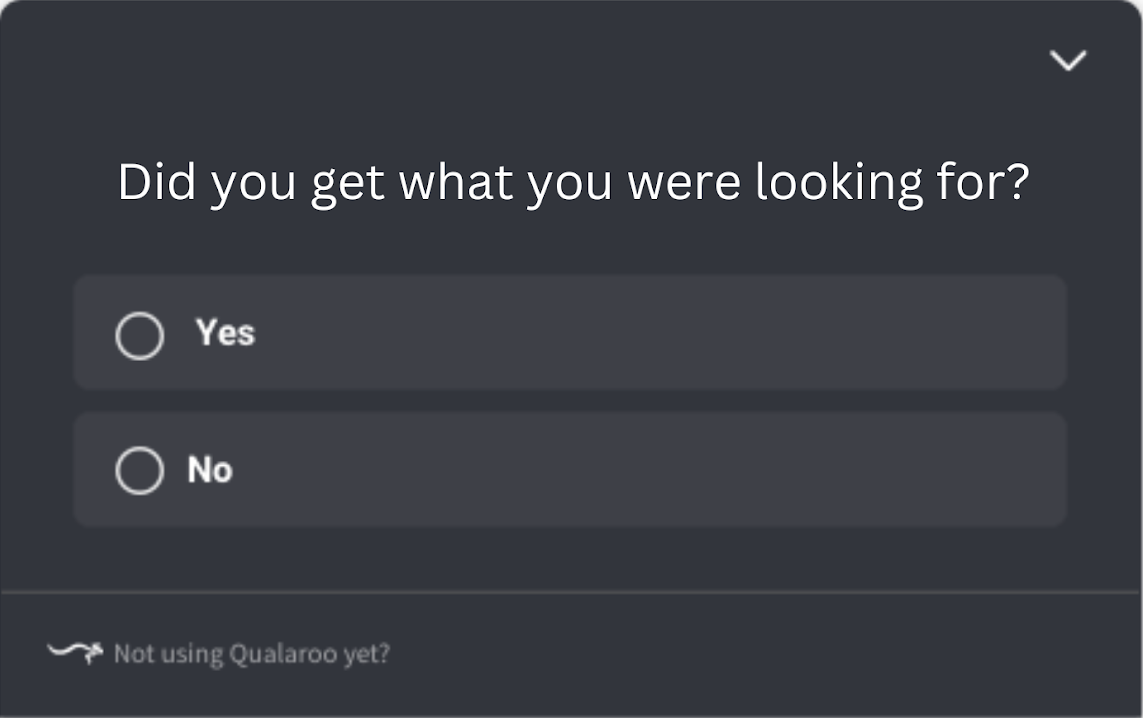The width and height of the screenshot is (1143, 718).
Task: Click the center of the Yes option row
Action: (570, 333)
